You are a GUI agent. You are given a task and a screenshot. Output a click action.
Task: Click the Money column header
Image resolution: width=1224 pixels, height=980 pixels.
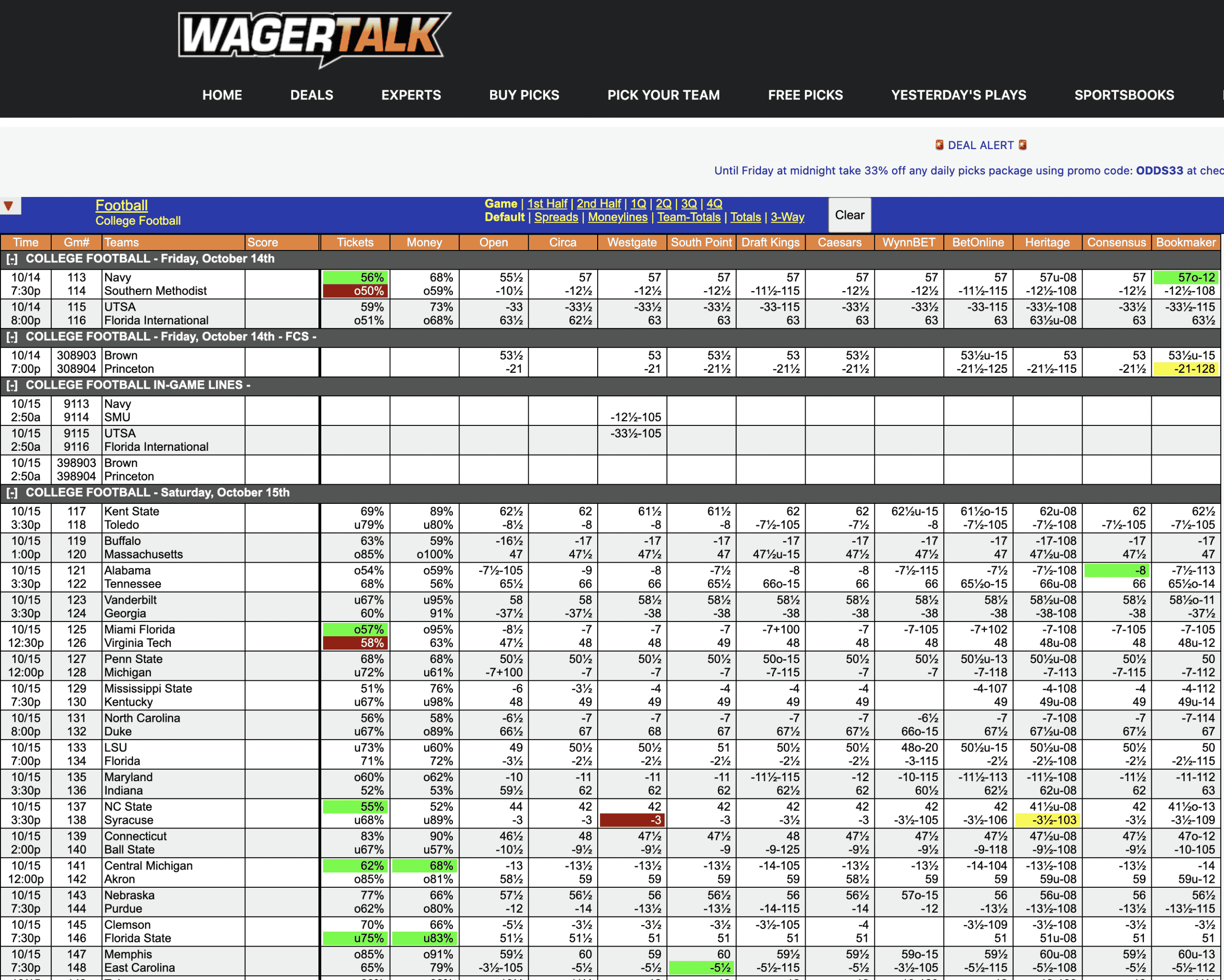(425, 242)
